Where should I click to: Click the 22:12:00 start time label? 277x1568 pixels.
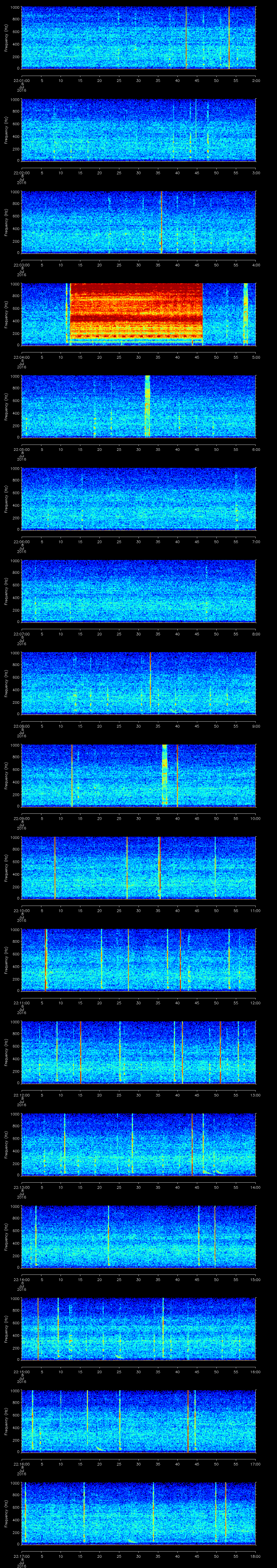[x=21, y=1095]
